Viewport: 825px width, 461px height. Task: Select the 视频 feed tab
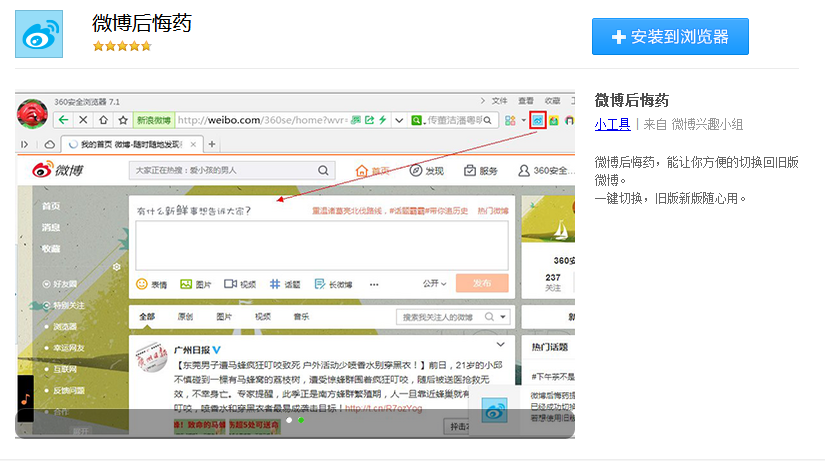(263, 316)
